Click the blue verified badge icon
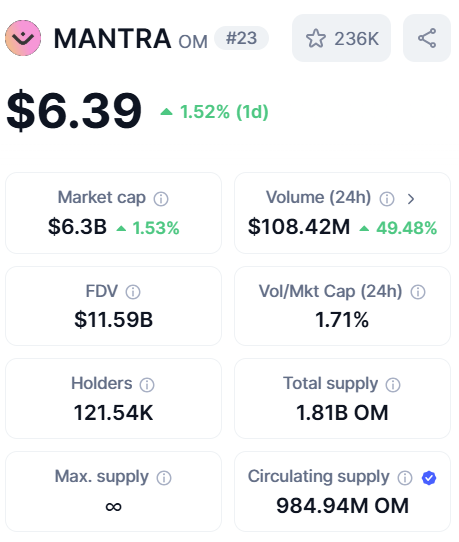459x542 pixels. click(429, 478)
